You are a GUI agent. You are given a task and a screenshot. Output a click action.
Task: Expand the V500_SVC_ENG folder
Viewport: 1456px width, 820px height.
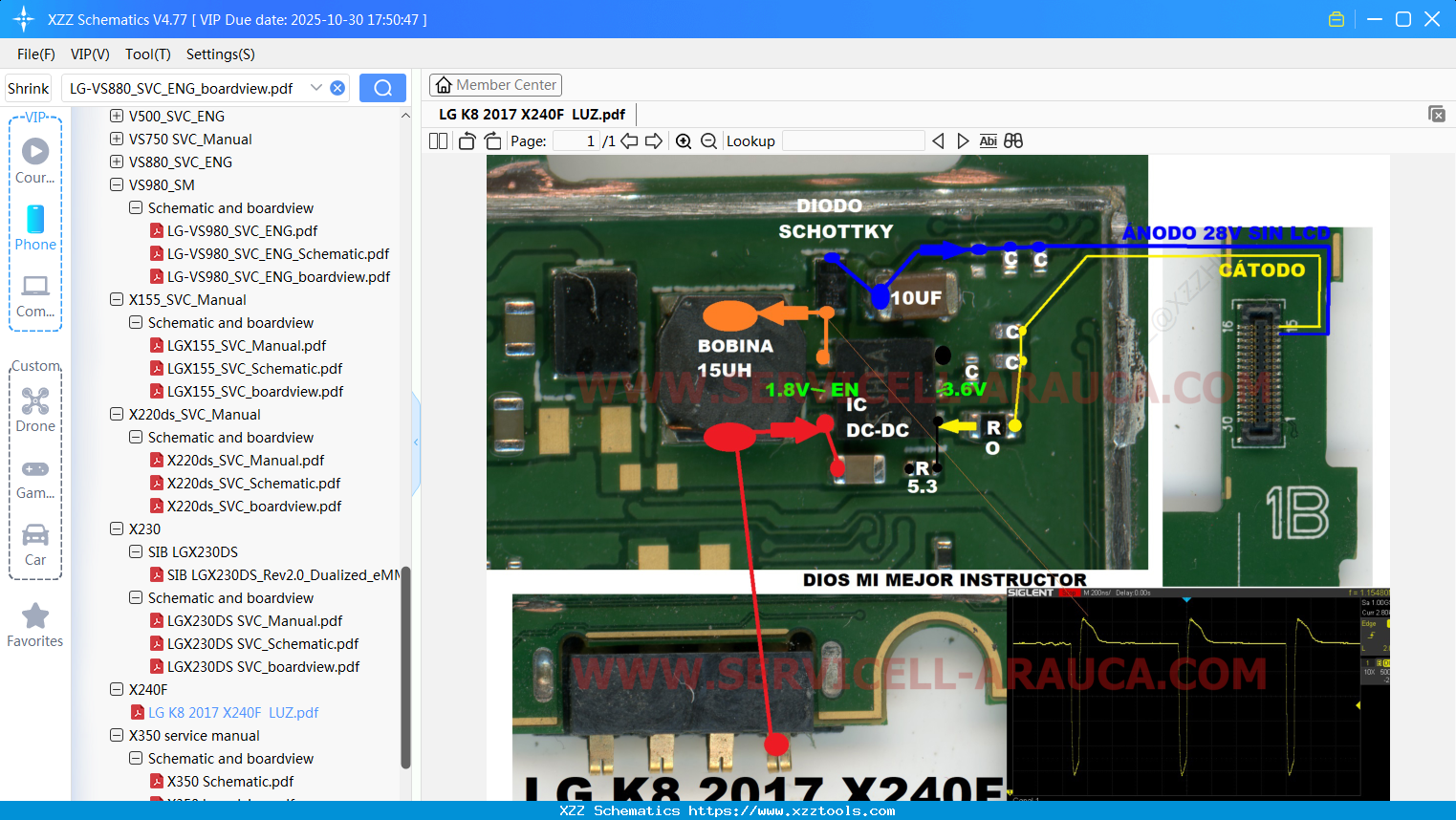[117, 117]
